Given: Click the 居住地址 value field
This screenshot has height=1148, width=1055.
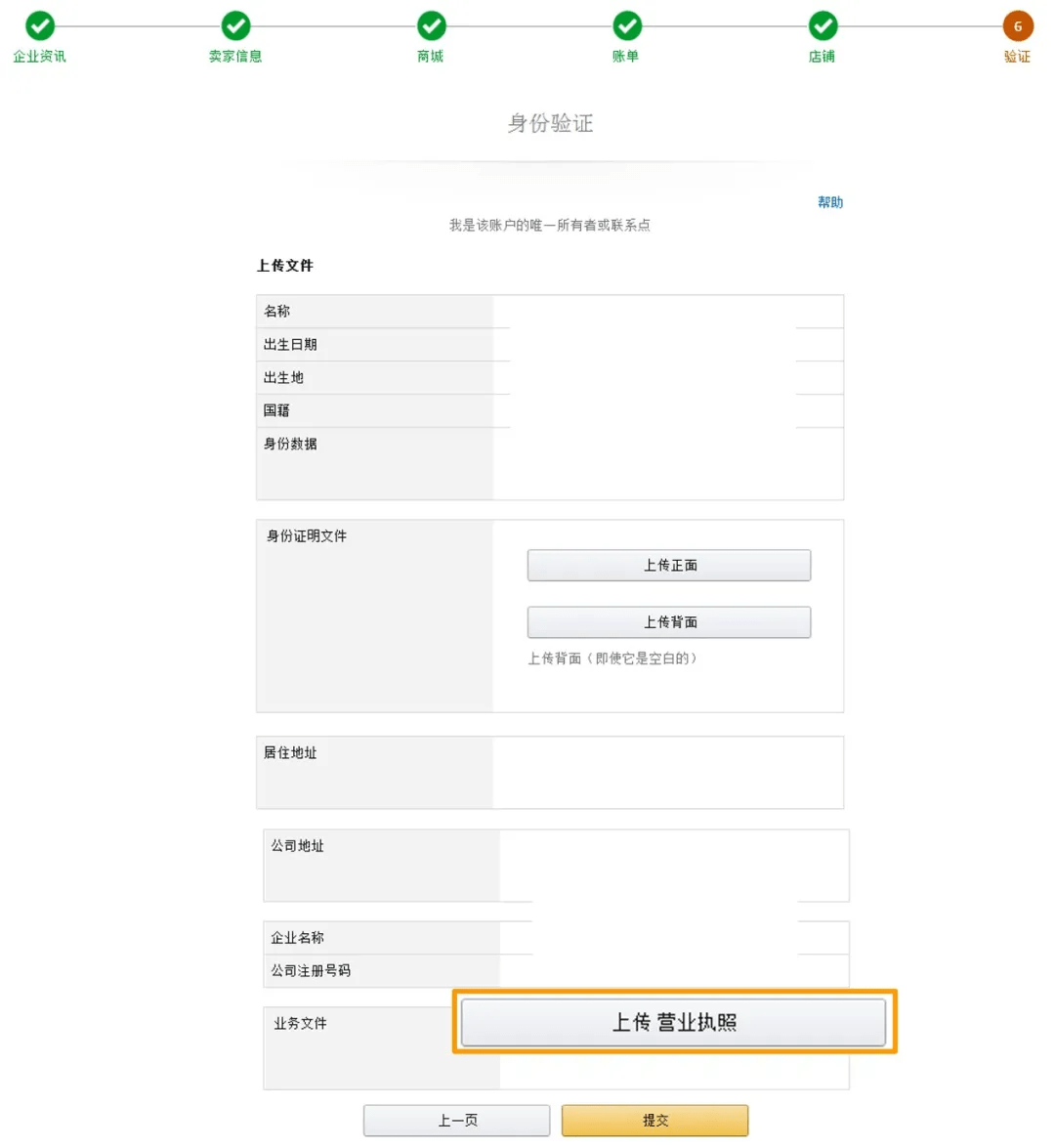Looking at the screenshot, I should (667, 772).
